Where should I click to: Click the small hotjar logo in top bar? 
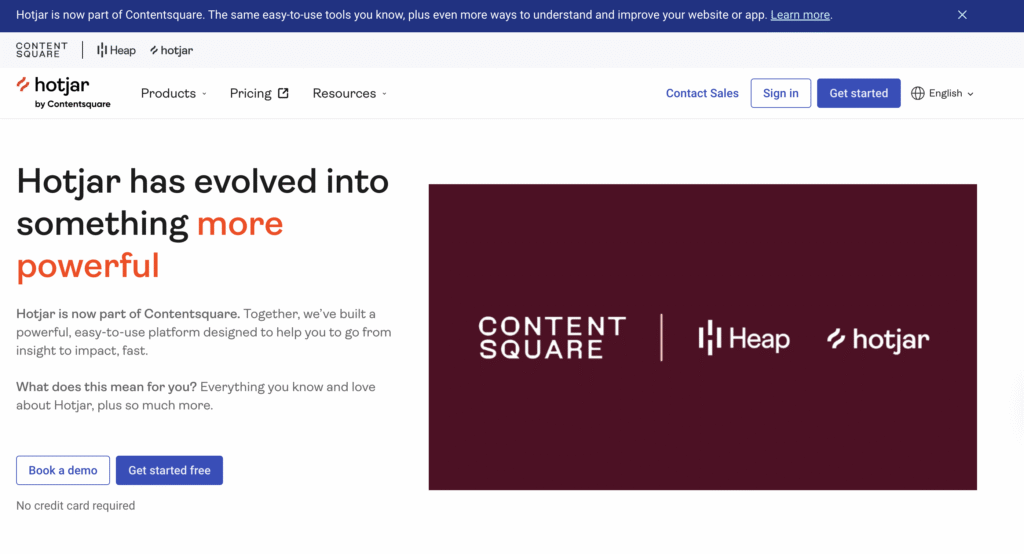click(x=171, y=50)
